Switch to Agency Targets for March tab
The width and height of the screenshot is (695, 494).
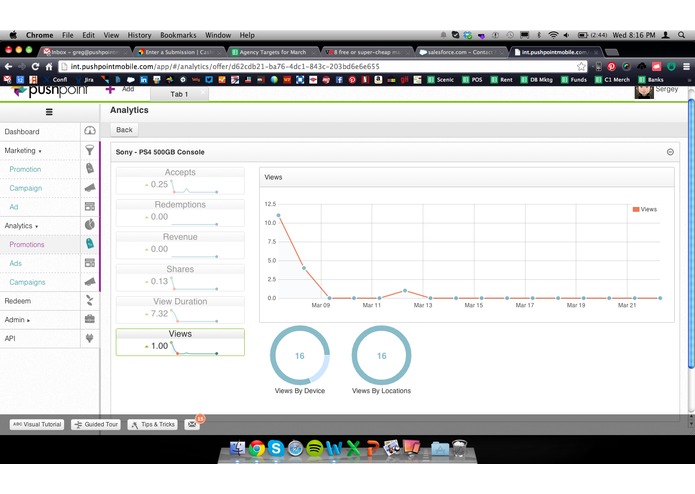(x=273, y=52)
